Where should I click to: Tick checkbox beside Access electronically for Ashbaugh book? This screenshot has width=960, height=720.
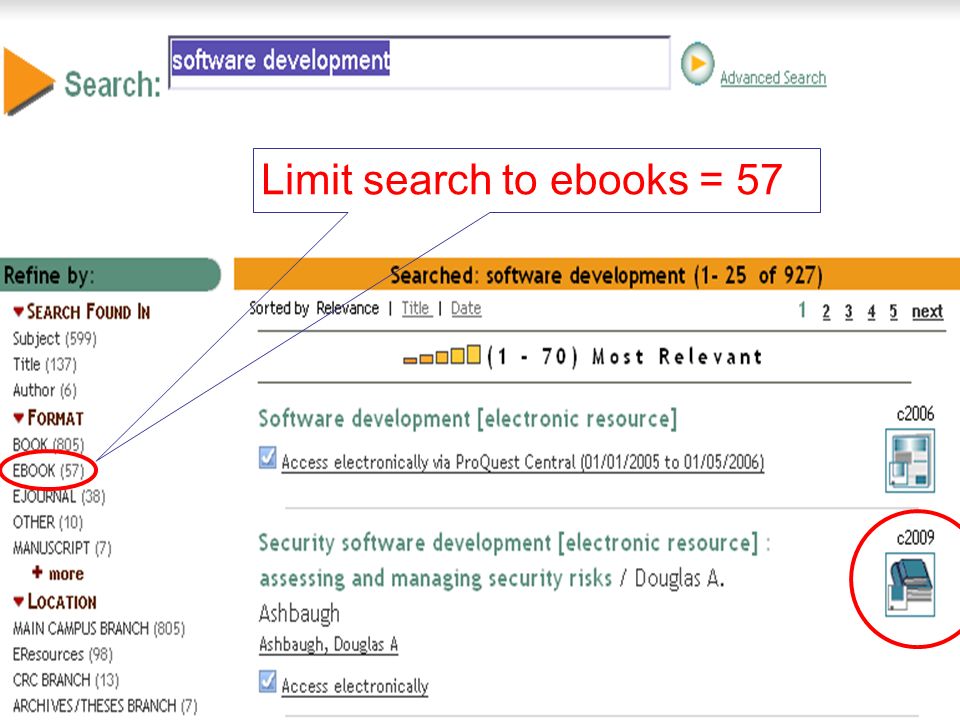pyautogui.click(x=268, y=681)
